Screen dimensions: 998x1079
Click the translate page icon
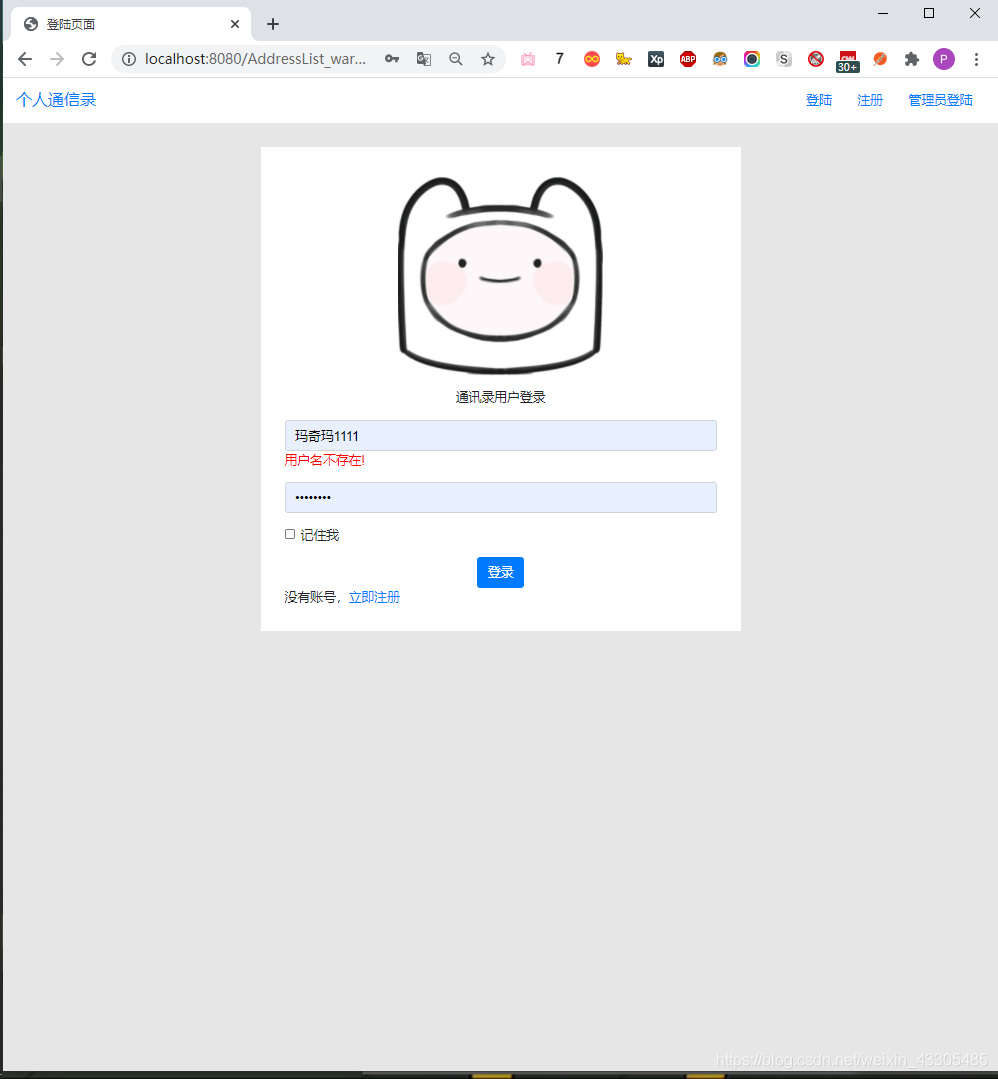point(424,59)
